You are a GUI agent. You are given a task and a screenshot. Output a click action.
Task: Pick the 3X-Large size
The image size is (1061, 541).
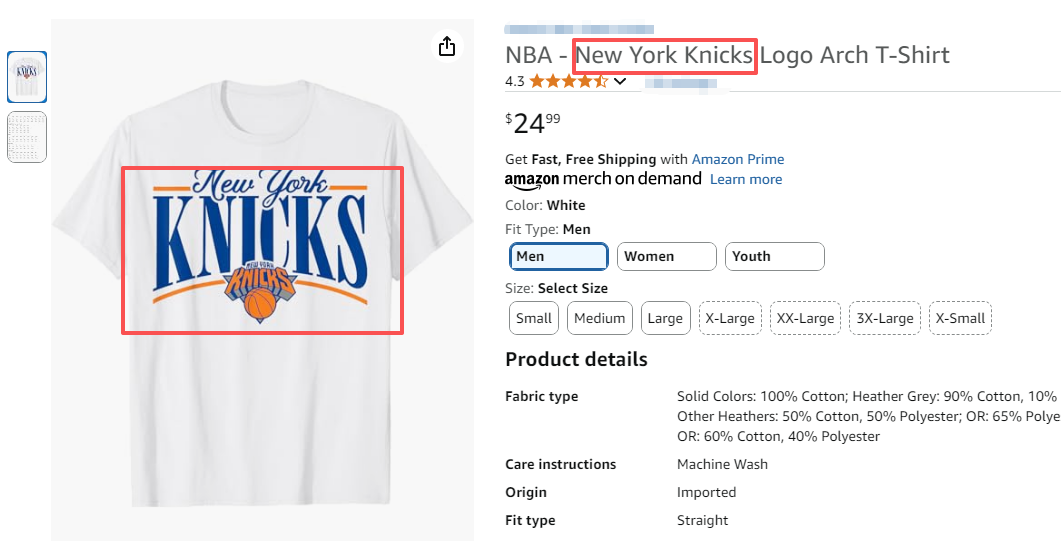(885, 319)
